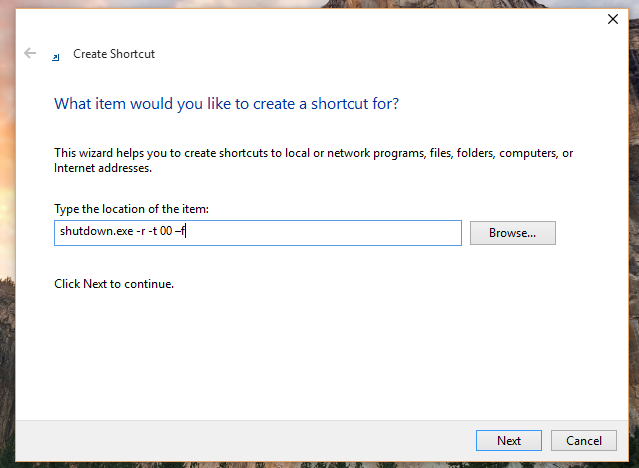Click the back arrow in the wizard
Image resolution: width=639 pixels, height=468 pixels.
click(30, 54)
